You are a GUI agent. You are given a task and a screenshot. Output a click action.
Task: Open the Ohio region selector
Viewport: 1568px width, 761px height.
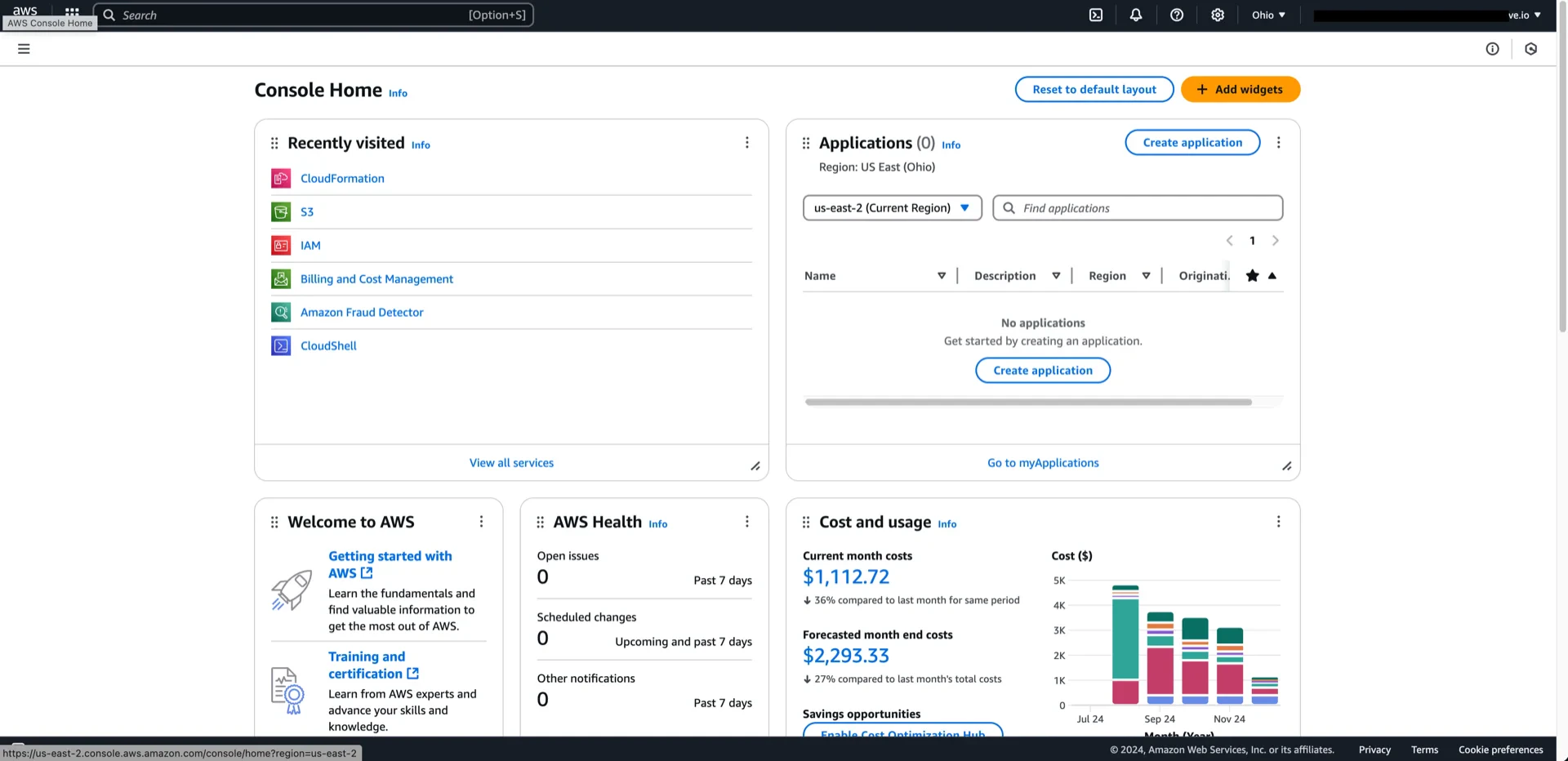(1268, 15)
